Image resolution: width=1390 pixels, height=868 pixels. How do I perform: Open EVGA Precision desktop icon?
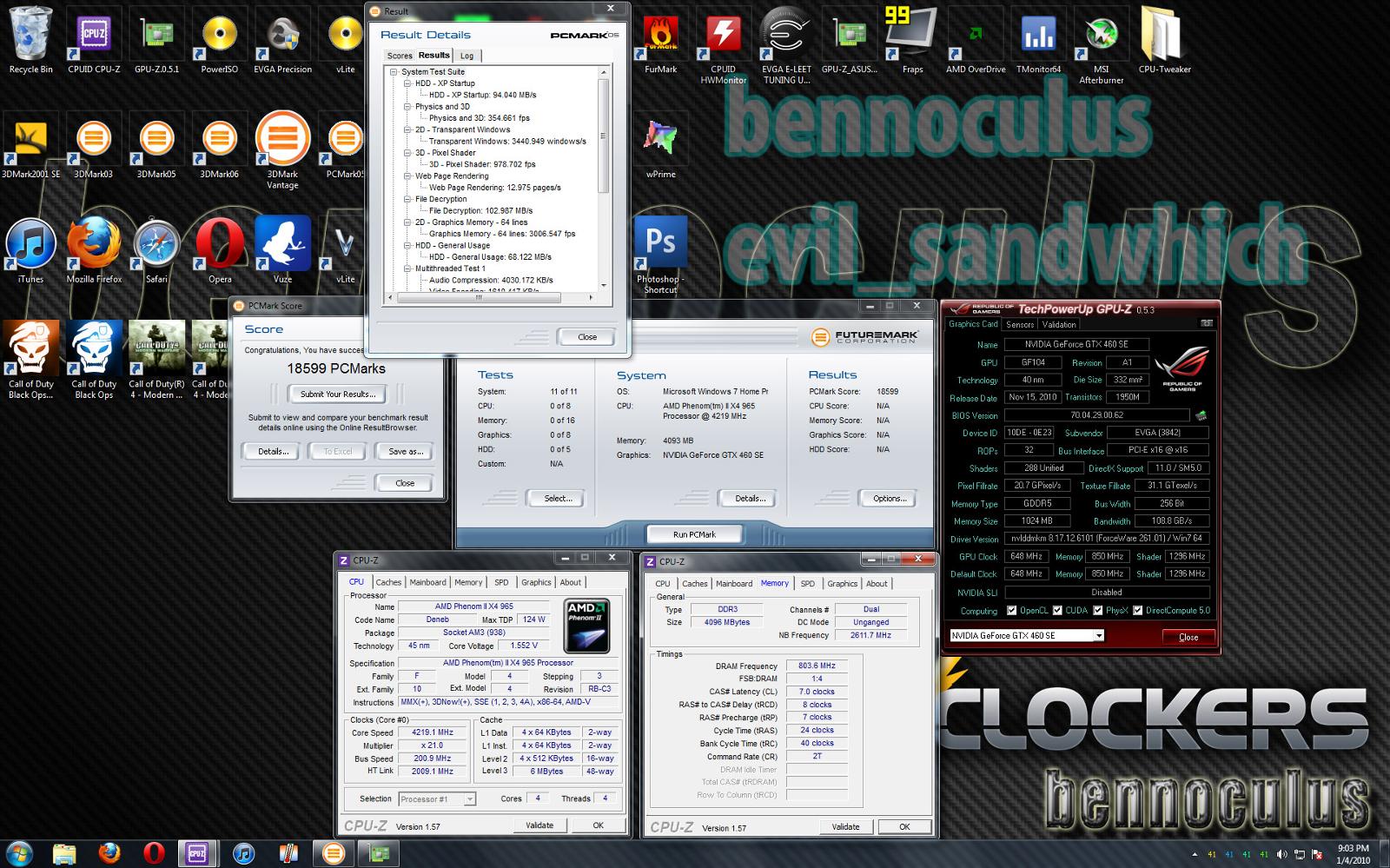pyautogui.click(x=282, y=42)
